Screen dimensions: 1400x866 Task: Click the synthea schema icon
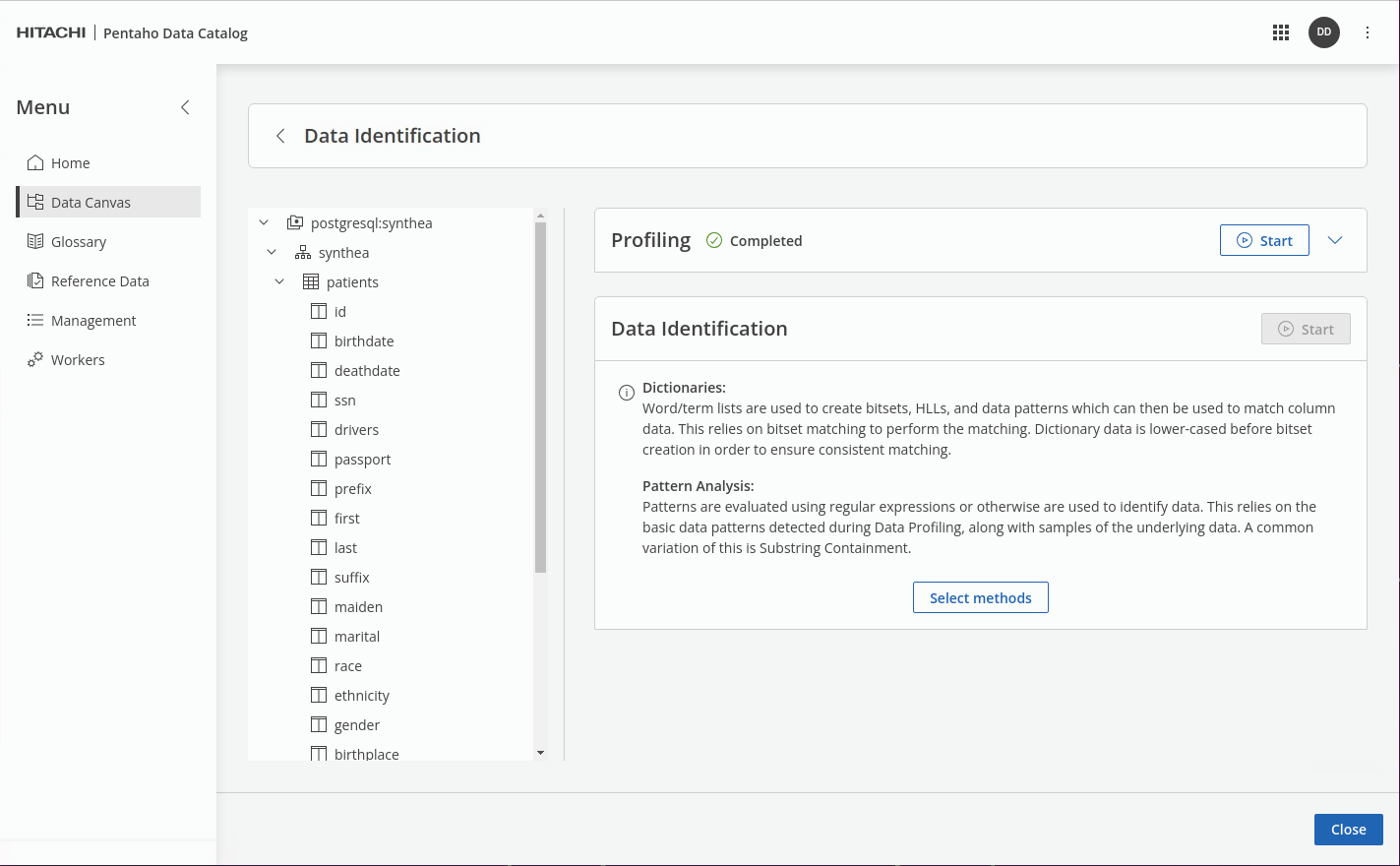click(303, 253)
